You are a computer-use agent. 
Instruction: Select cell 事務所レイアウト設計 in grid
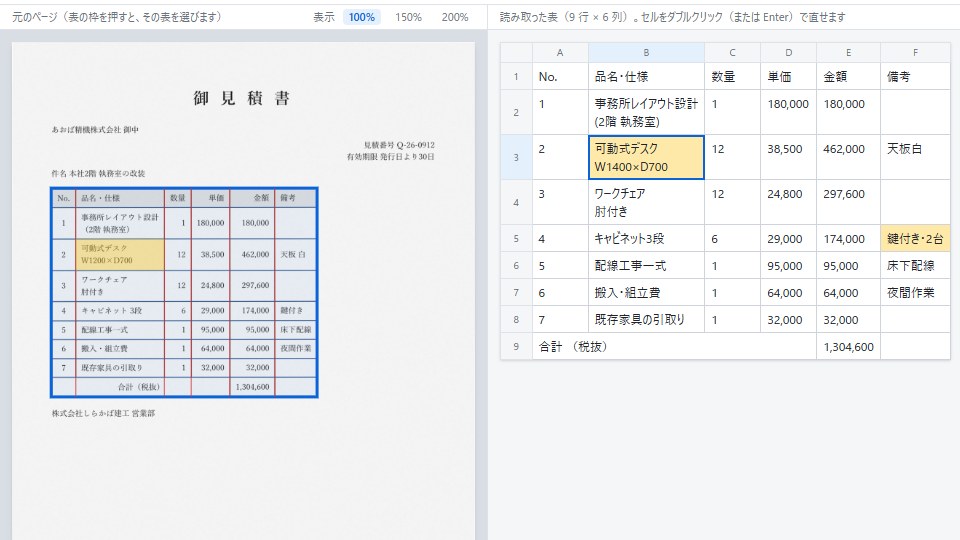click(647, 112)
